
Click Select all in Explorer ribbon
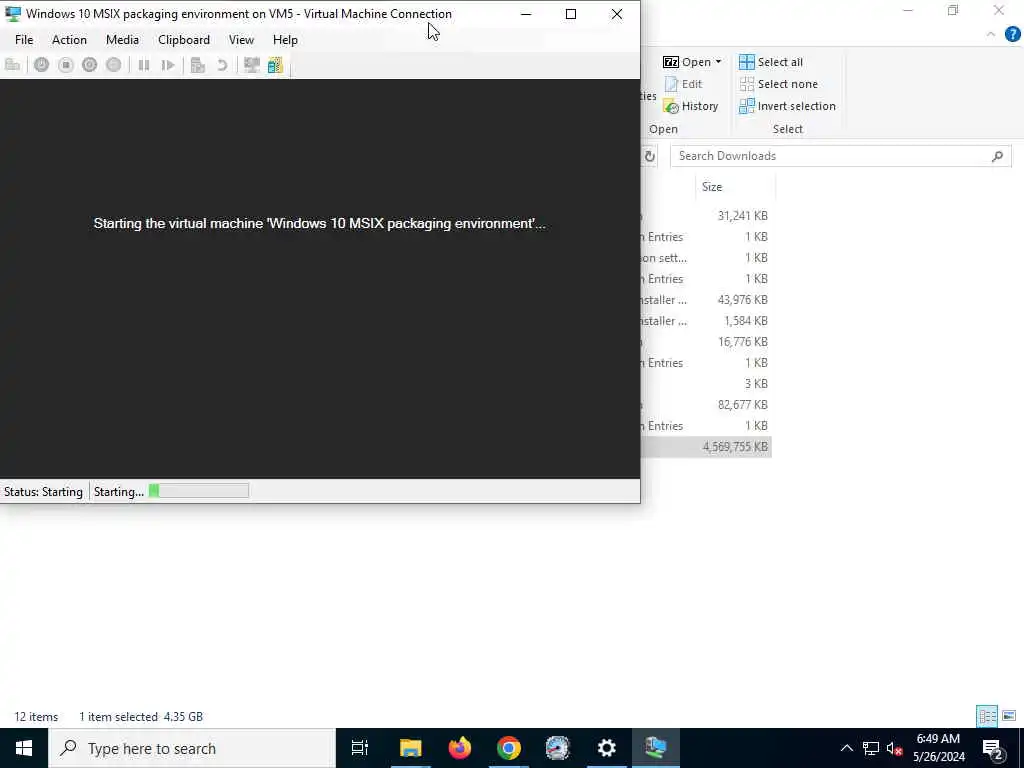[x=771, y=62]
